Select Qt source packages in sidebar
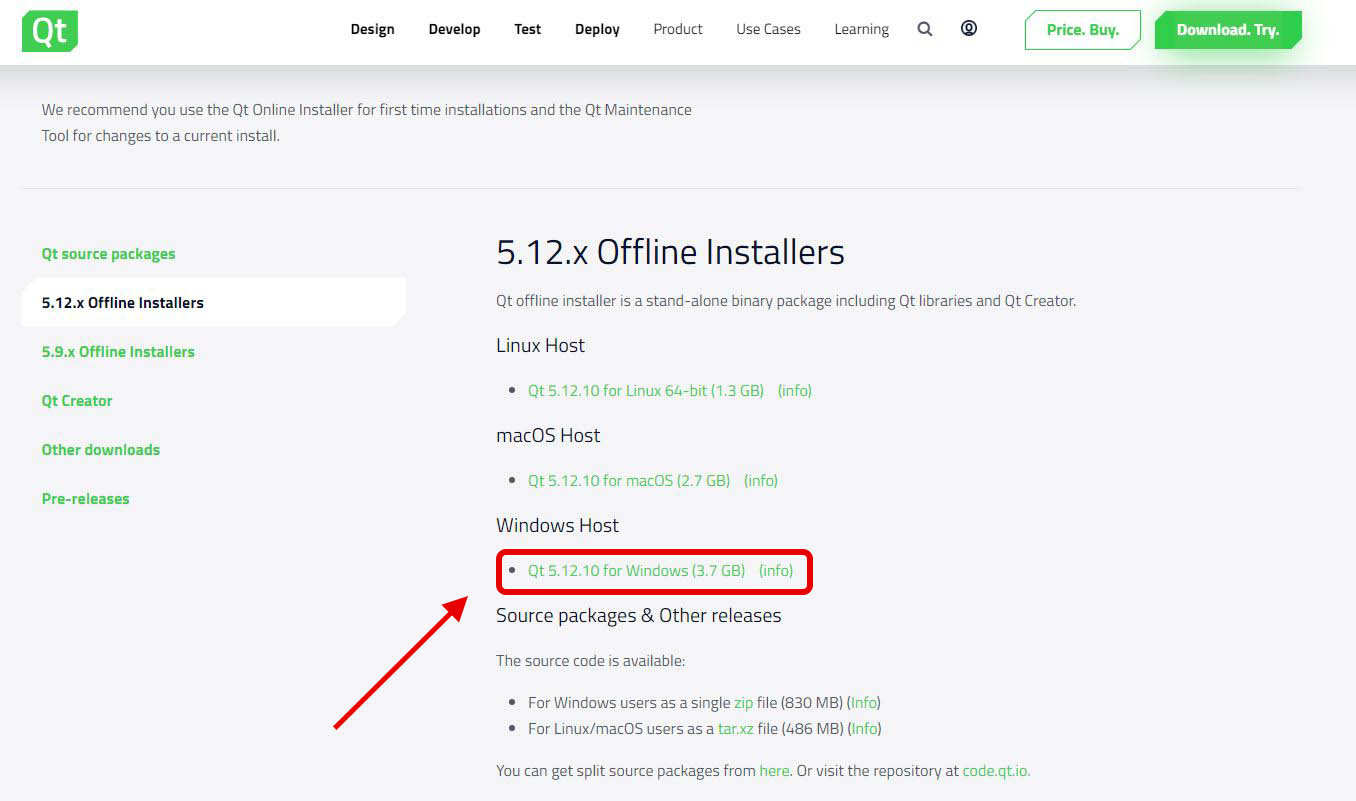This screenshot has height=801, width=1356. click(108, 254)
